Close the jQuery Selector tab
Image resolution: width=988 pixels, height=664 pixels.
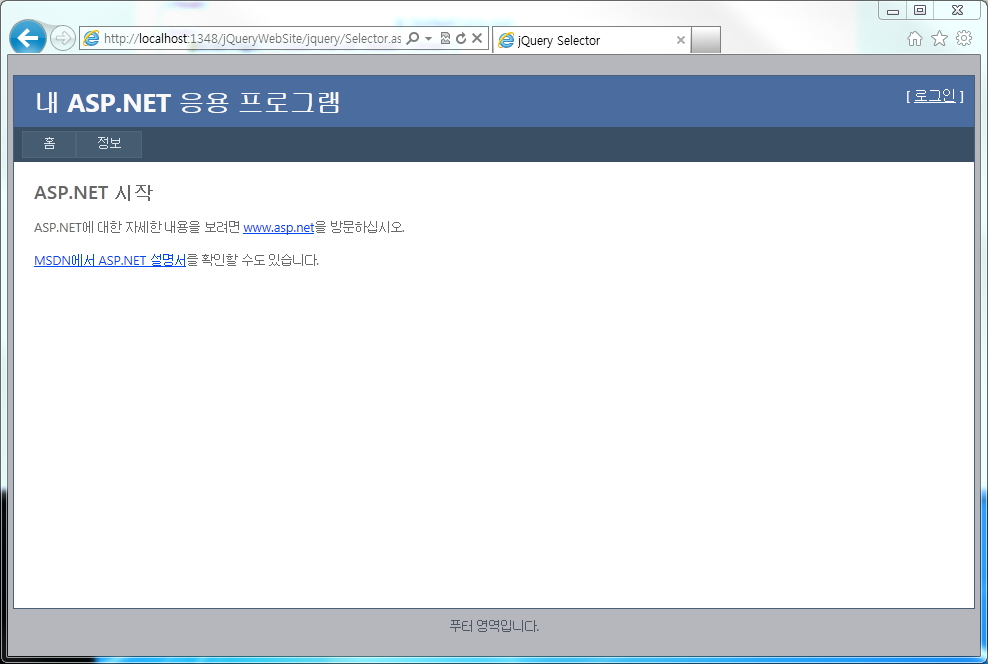pos(681,40)
